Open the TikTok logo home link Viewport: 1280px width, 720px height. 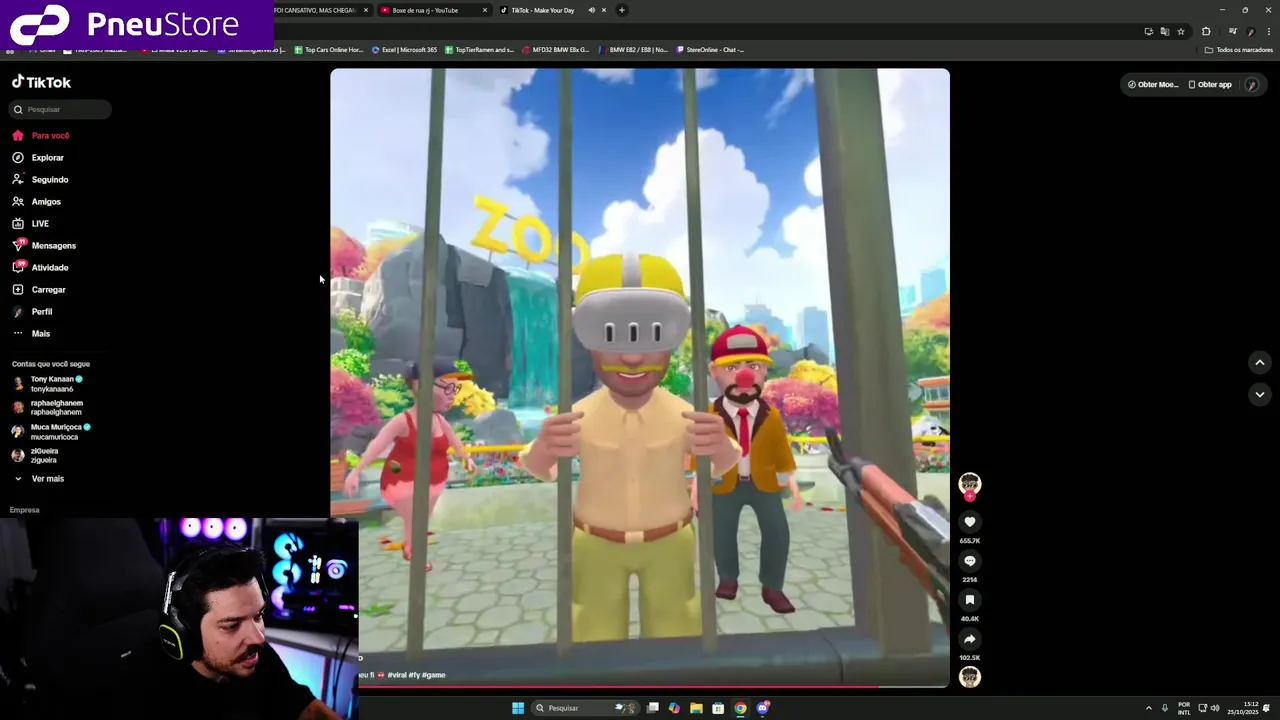coord(41,82)
